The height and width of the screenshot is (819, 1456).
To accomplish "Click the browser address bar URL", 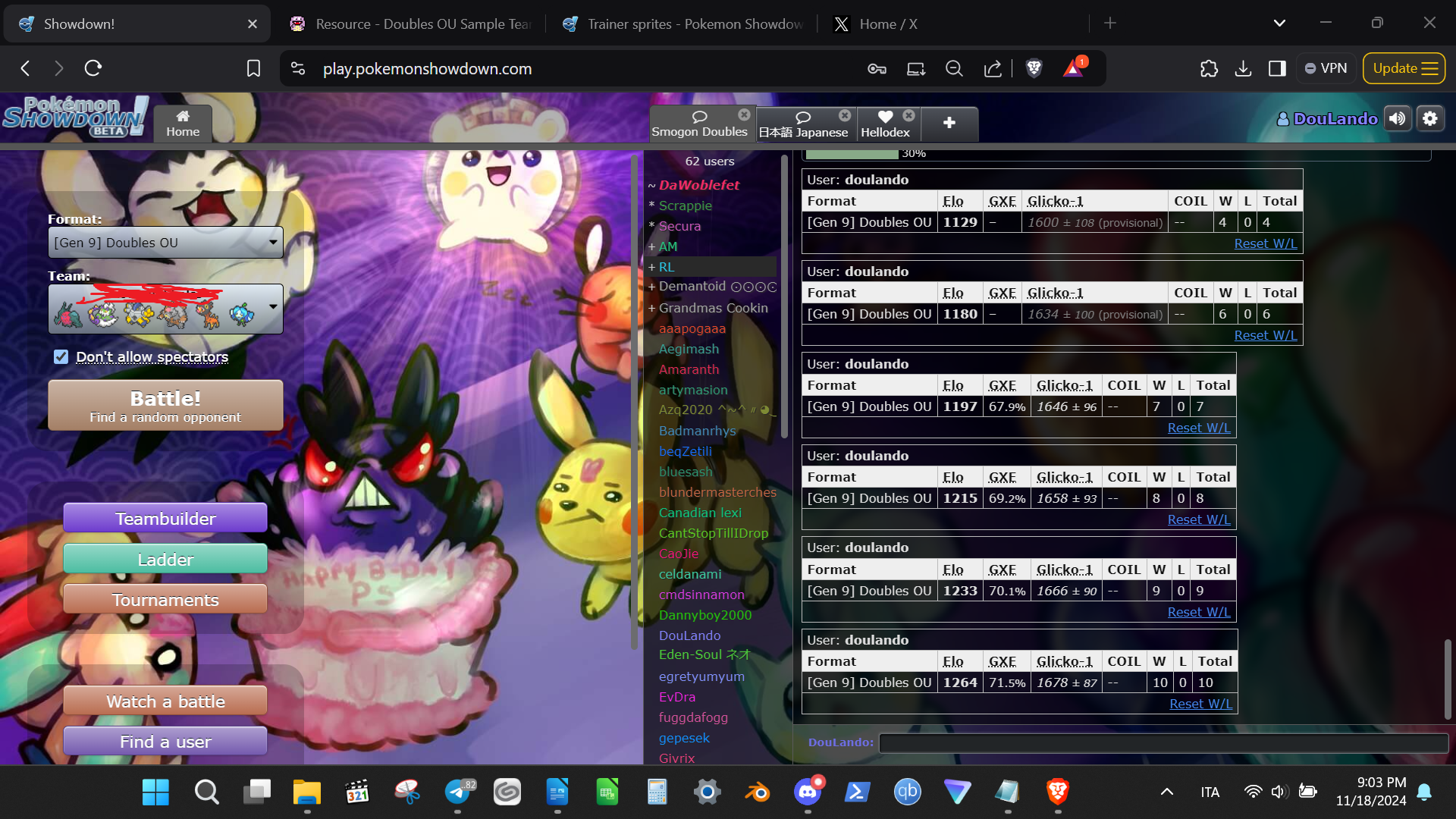I will click(x=427, y=69).
